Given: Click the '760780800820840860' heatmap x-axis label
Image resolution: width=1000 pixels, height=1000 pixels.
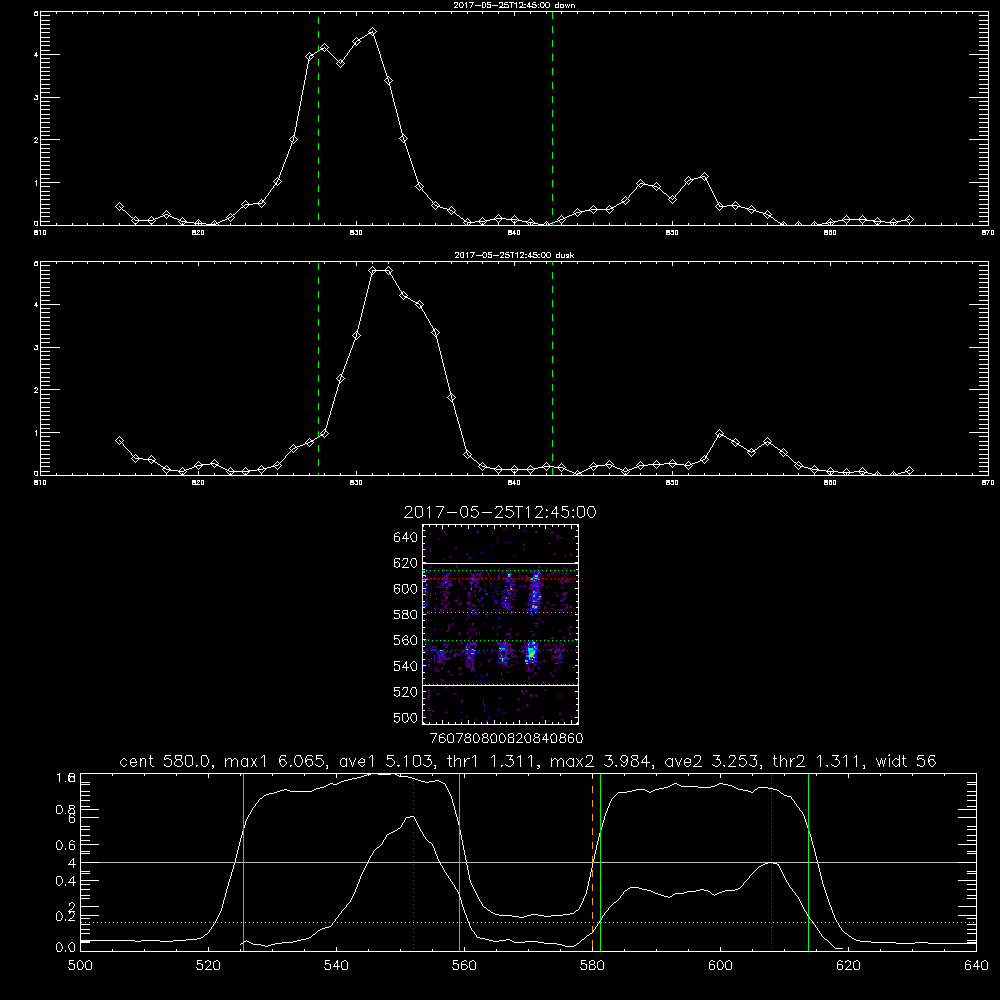Looking at the screenshot, I should [x=506, y=739].
